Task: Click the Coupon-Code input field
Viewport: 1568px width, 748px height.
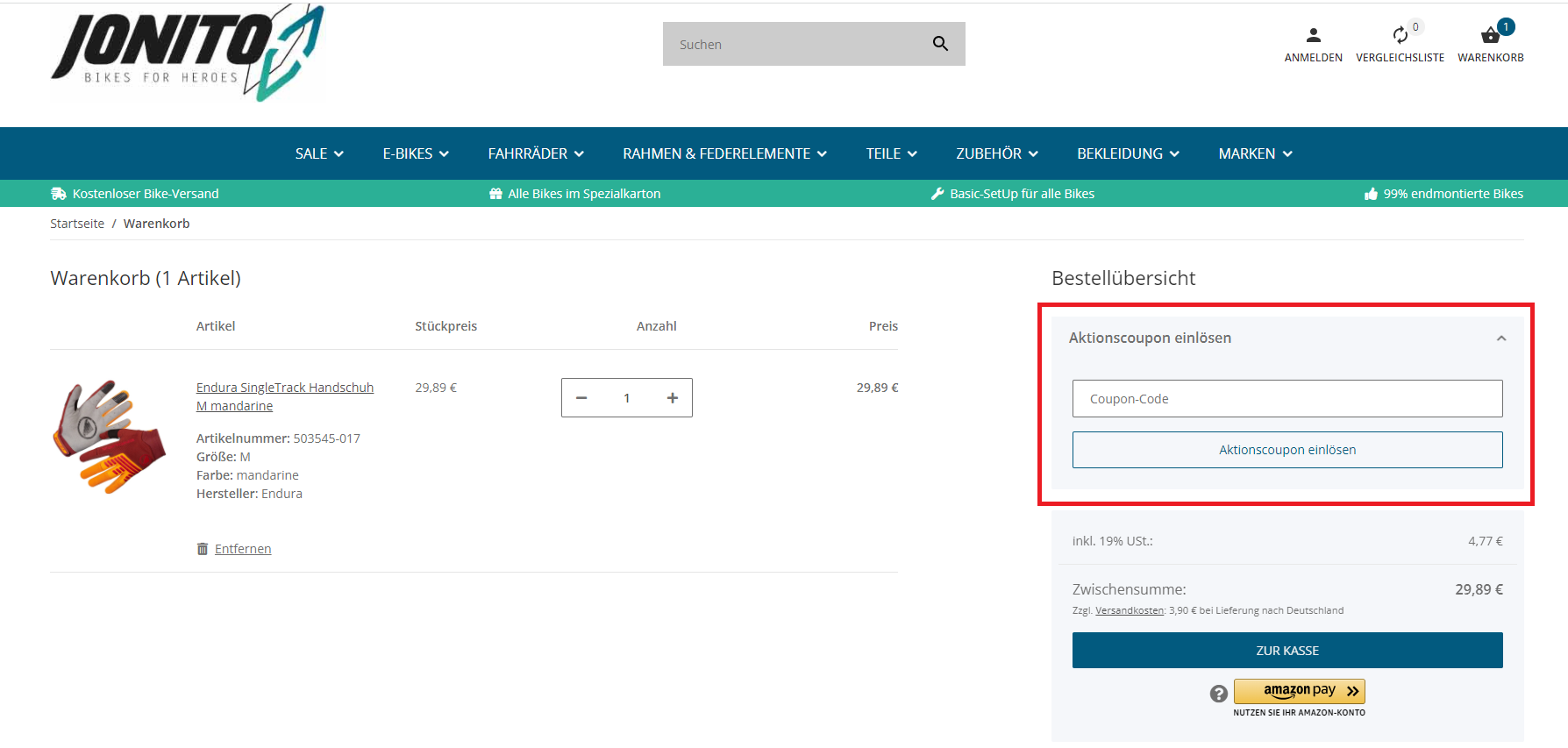Action: point(1287,399)
